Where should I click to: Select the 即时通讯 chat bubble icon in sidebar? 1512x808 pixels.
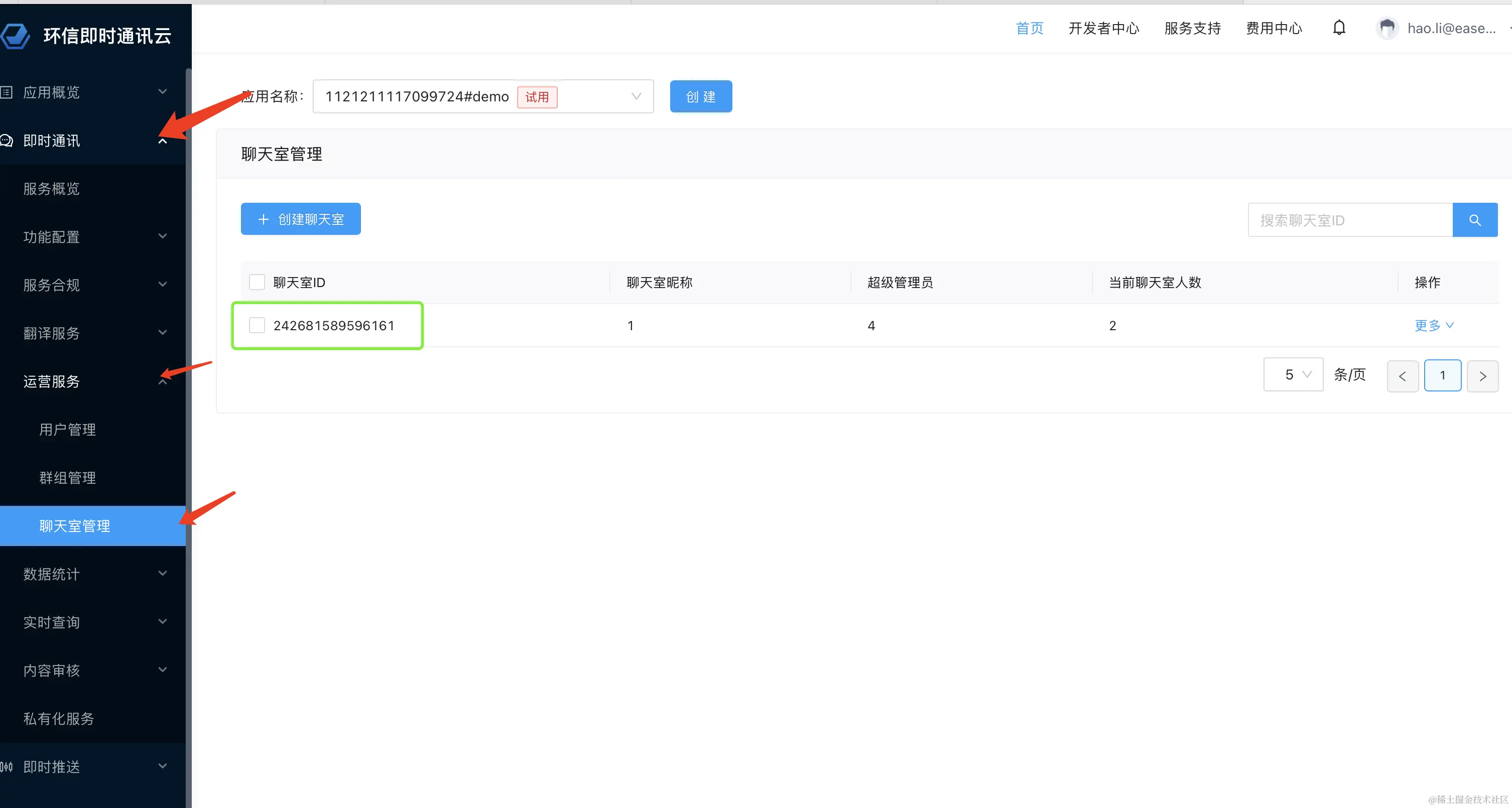7,140
